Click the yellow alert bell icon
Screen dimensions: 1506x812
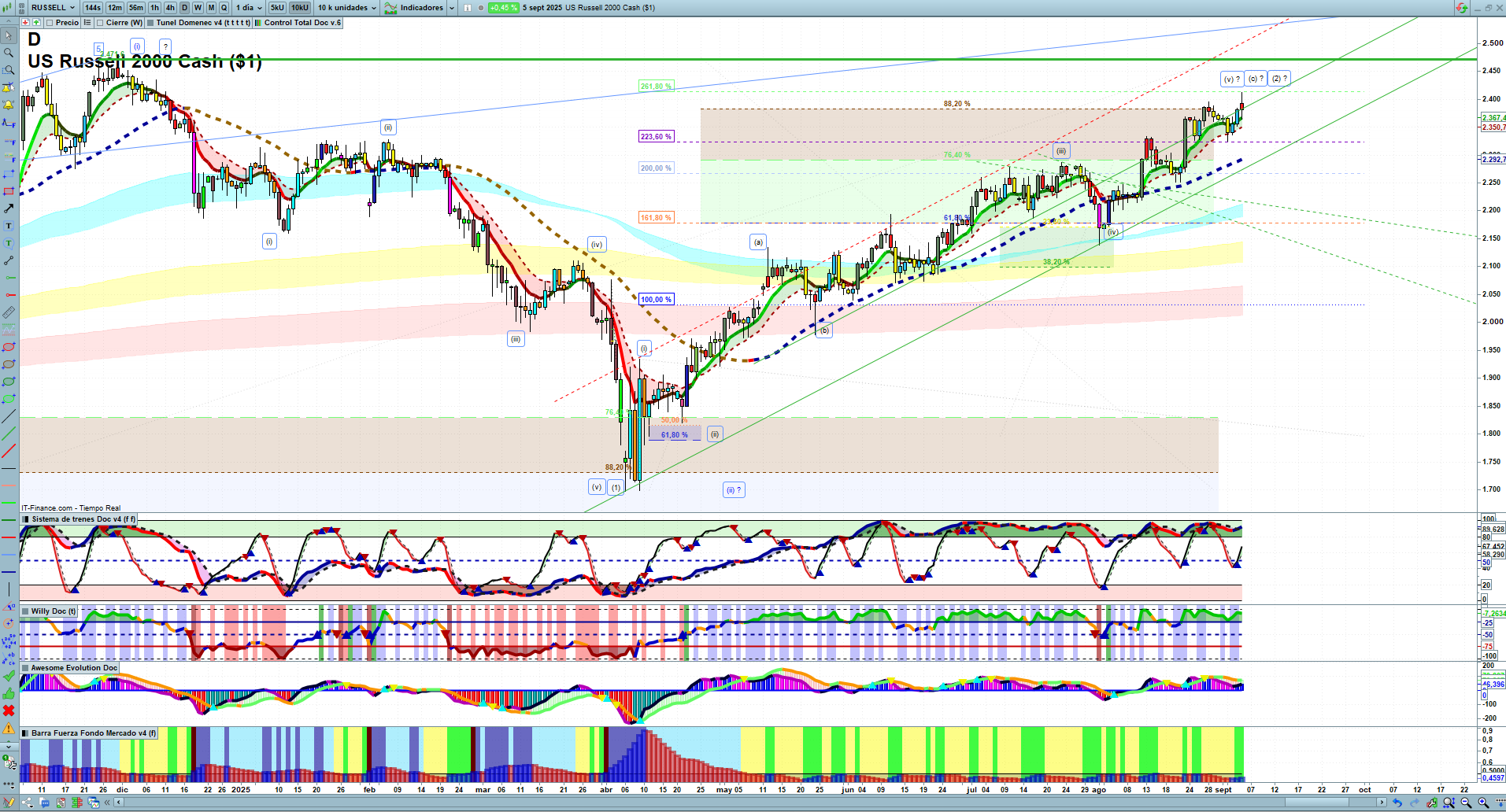tap(9, 105)
